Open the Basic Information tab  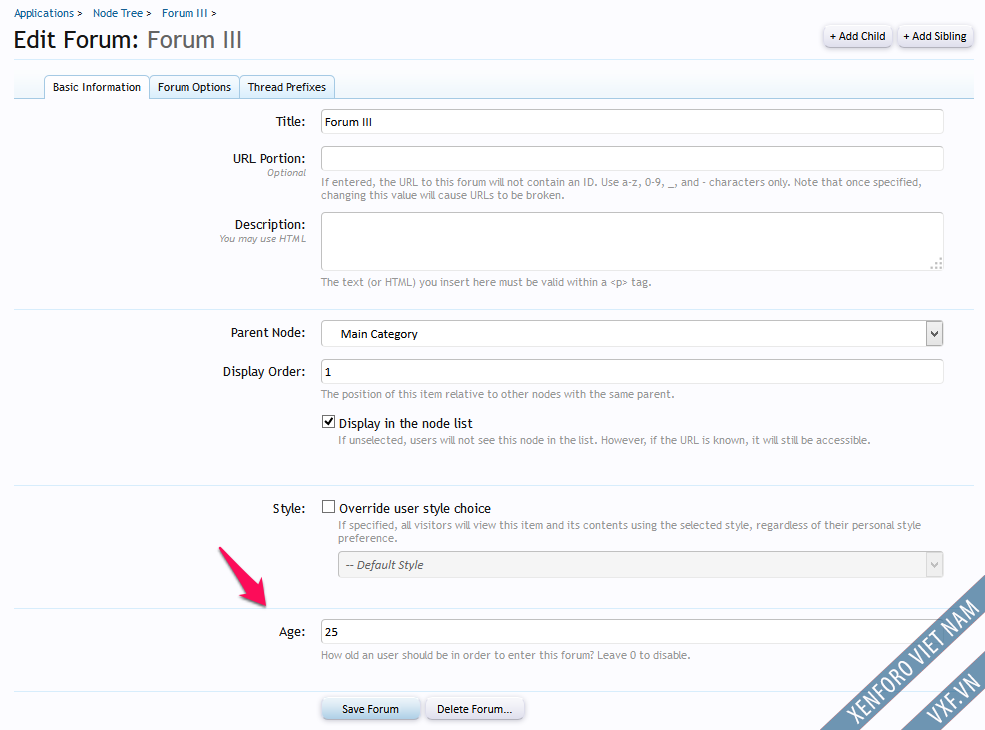96,87
